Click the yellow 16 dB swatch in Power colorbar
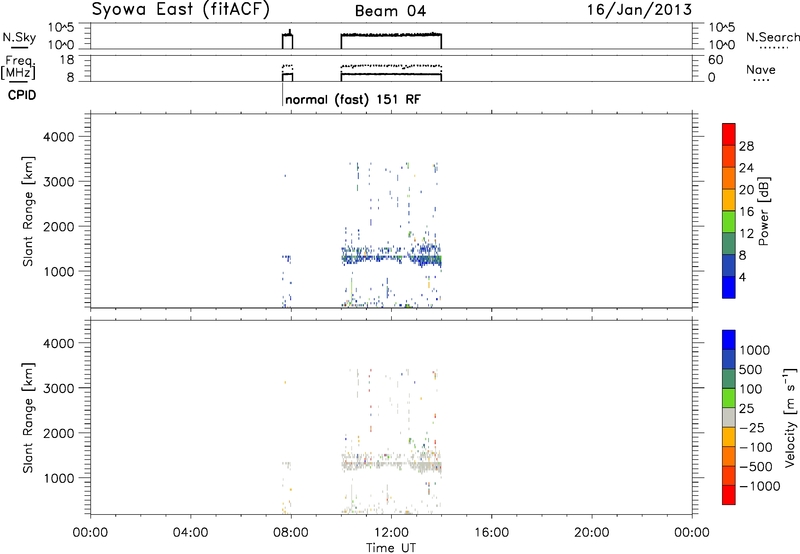The width and height of the screenshot is (800, 554). [x=729, y=199]
